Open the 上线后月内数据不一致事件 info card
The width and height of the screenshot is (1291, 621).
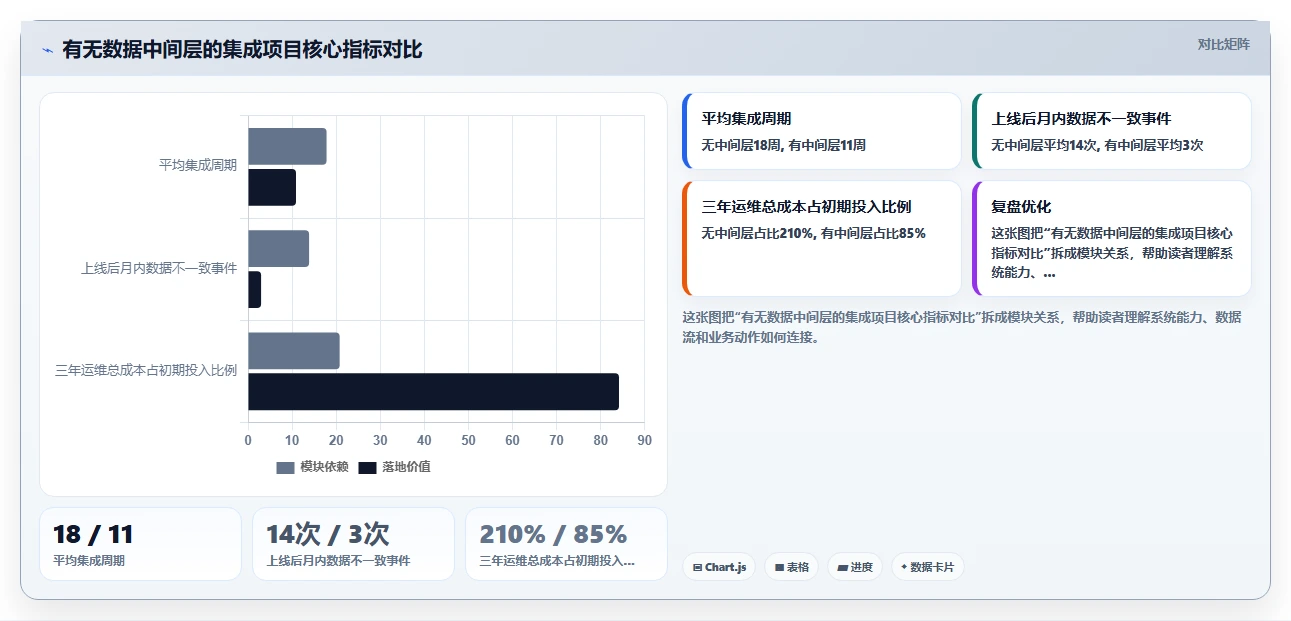(1111, 131)
